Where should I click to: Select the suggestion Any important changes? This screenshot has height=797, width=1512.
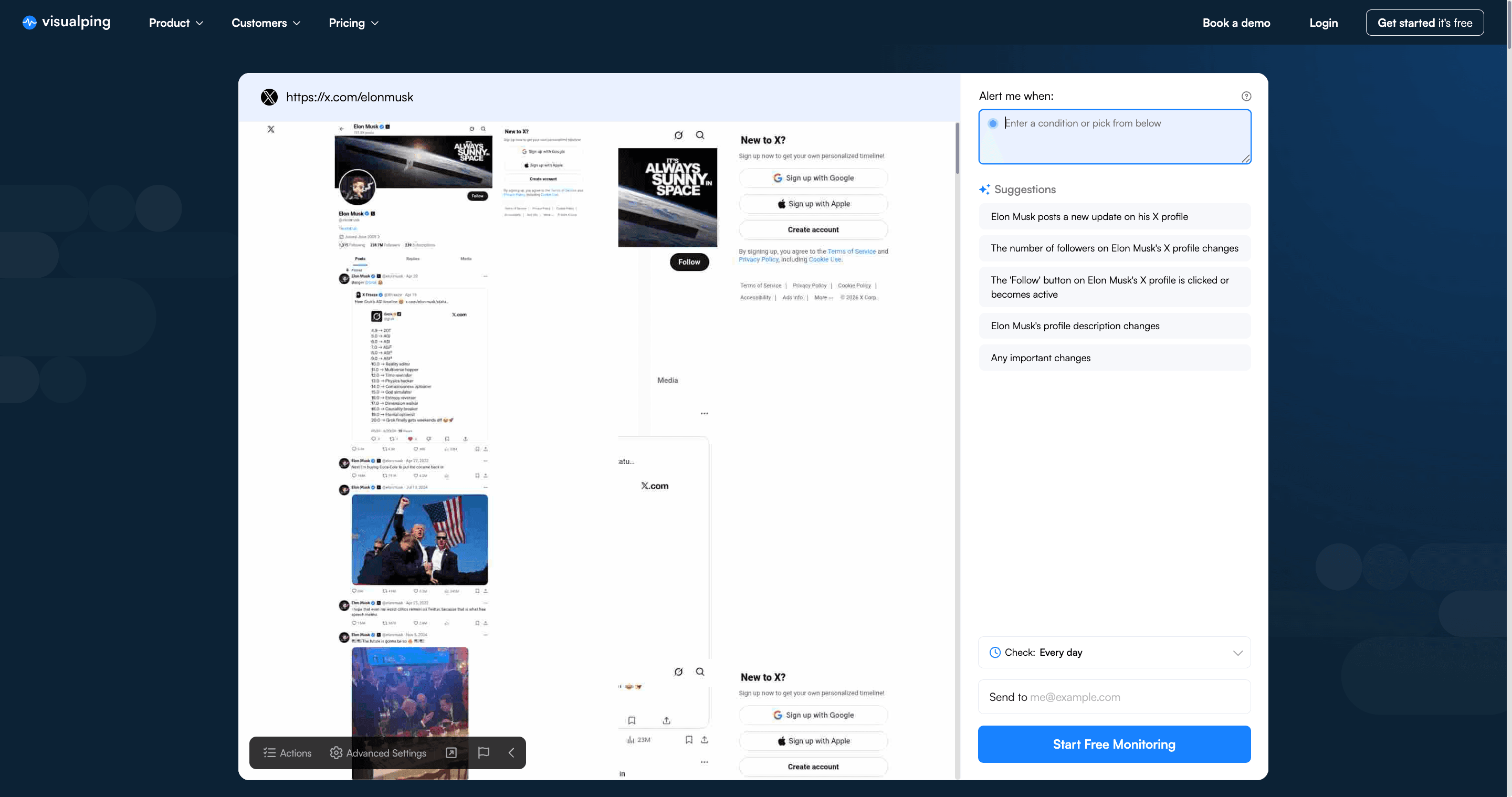[1114, 358]
